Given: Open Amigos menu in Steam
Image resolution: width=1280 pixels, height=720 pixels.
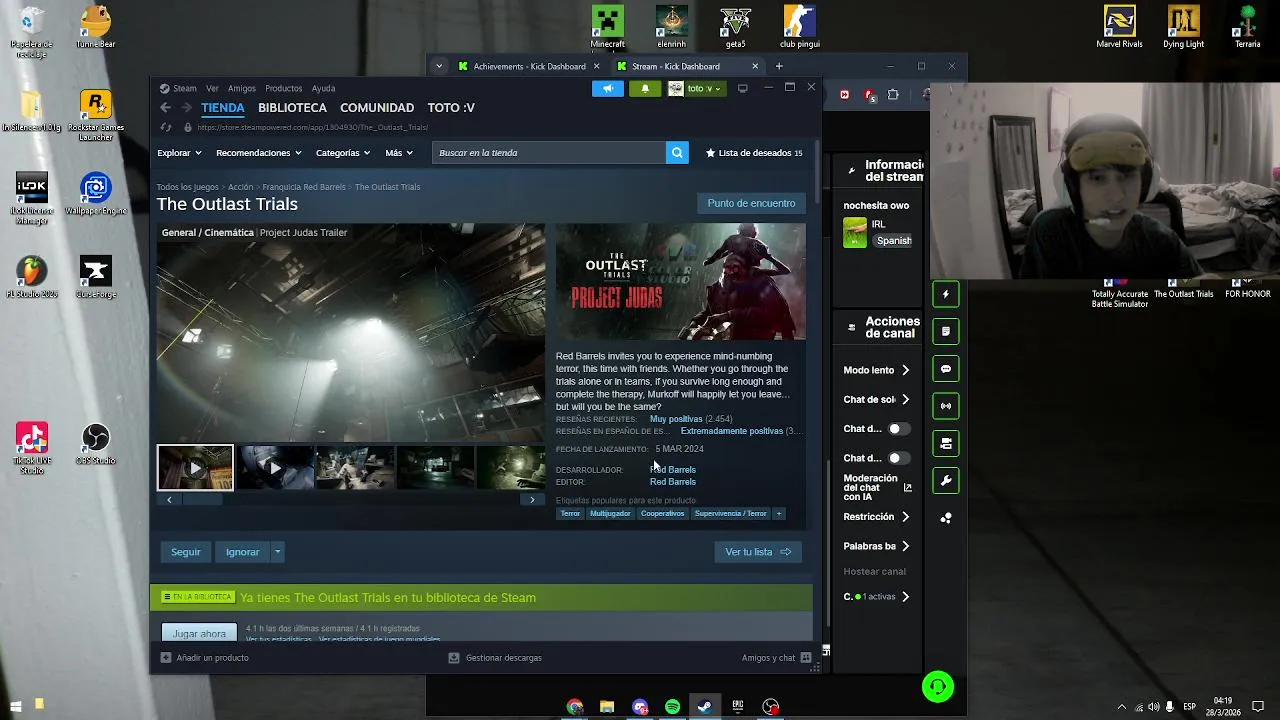Looking at the screenshot, I should tap(242, 88).
